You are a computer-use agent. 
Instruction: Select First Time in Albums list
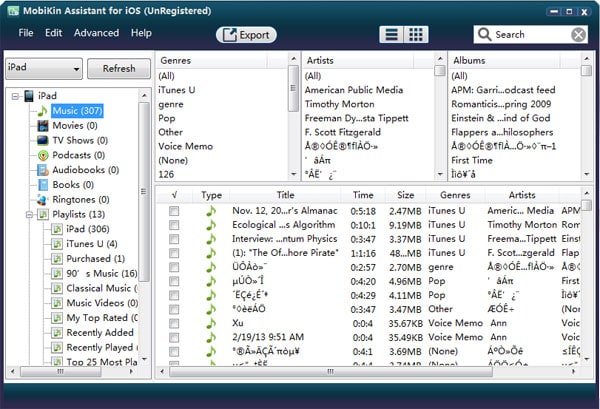click(472, 160)
